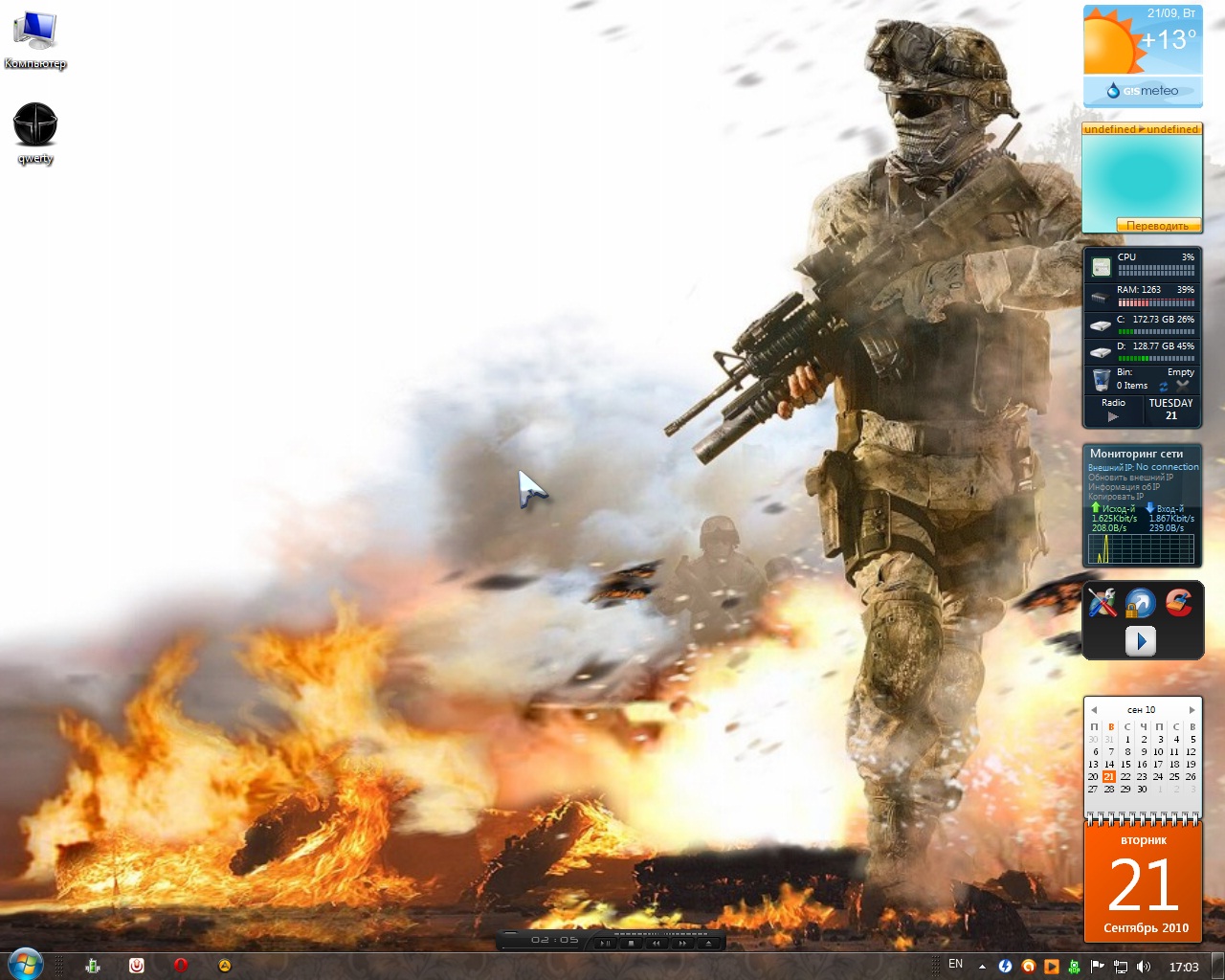The width and height of the screenshot is (1225, 980).
Task: Open the blue arrow padlock launcher icon
Action: (x=1141, y=603)
